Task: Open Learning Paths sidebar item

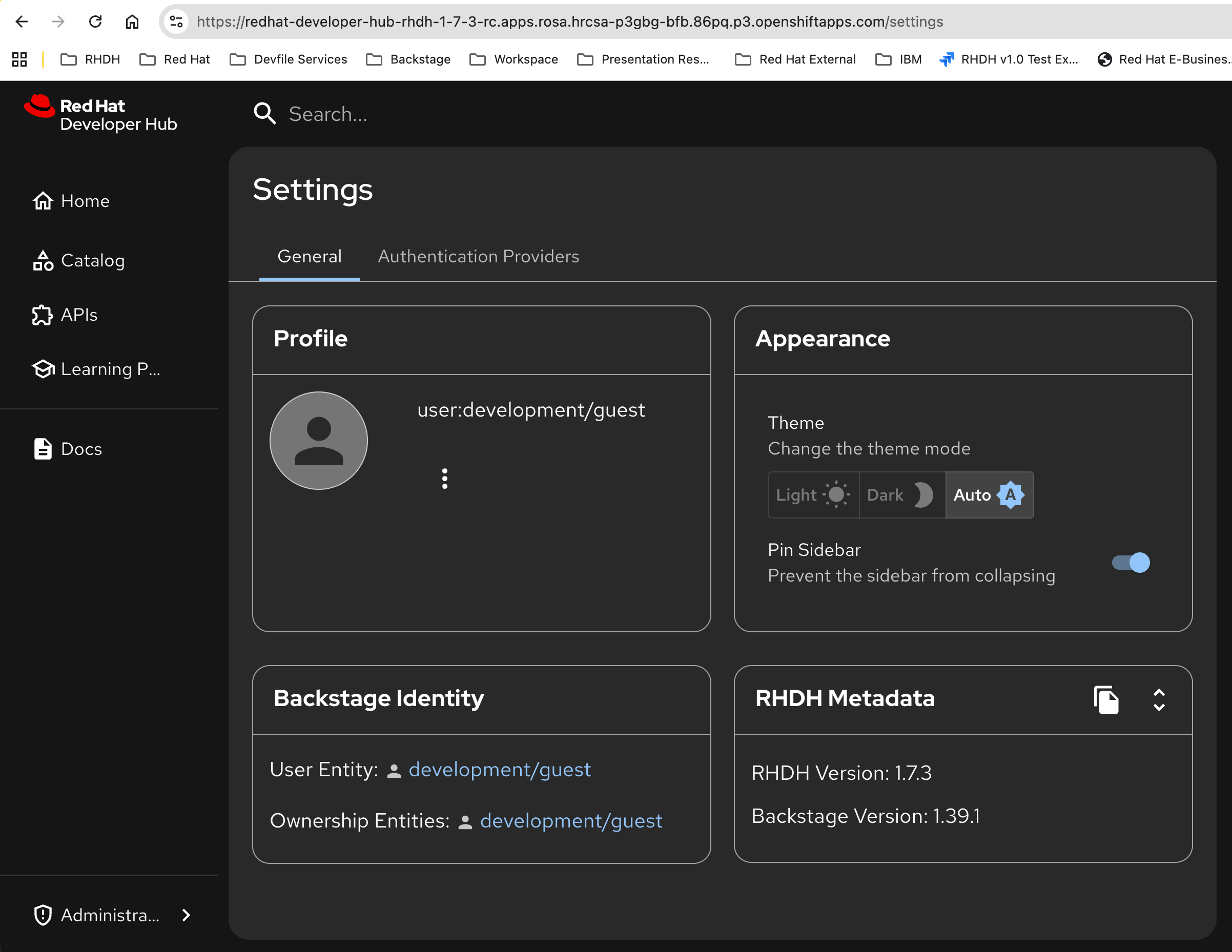Action: pyautogui.click(x=110, y=369)
